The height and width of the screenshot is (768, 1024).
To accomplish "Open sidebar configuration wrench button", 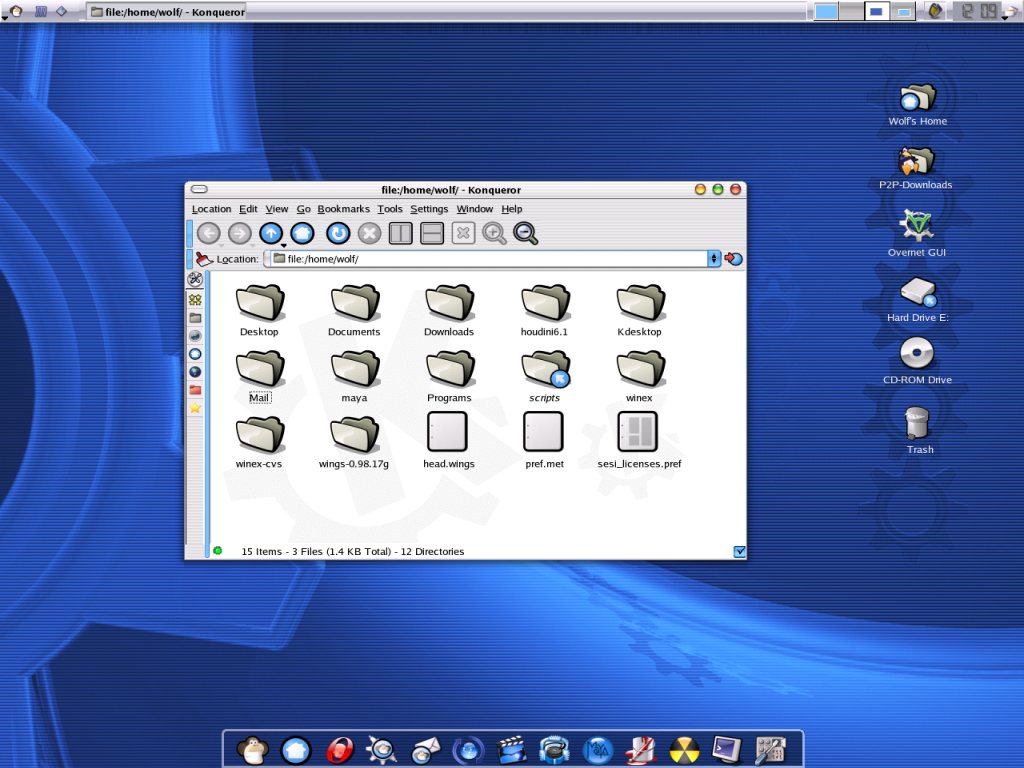I will (195, 280).
